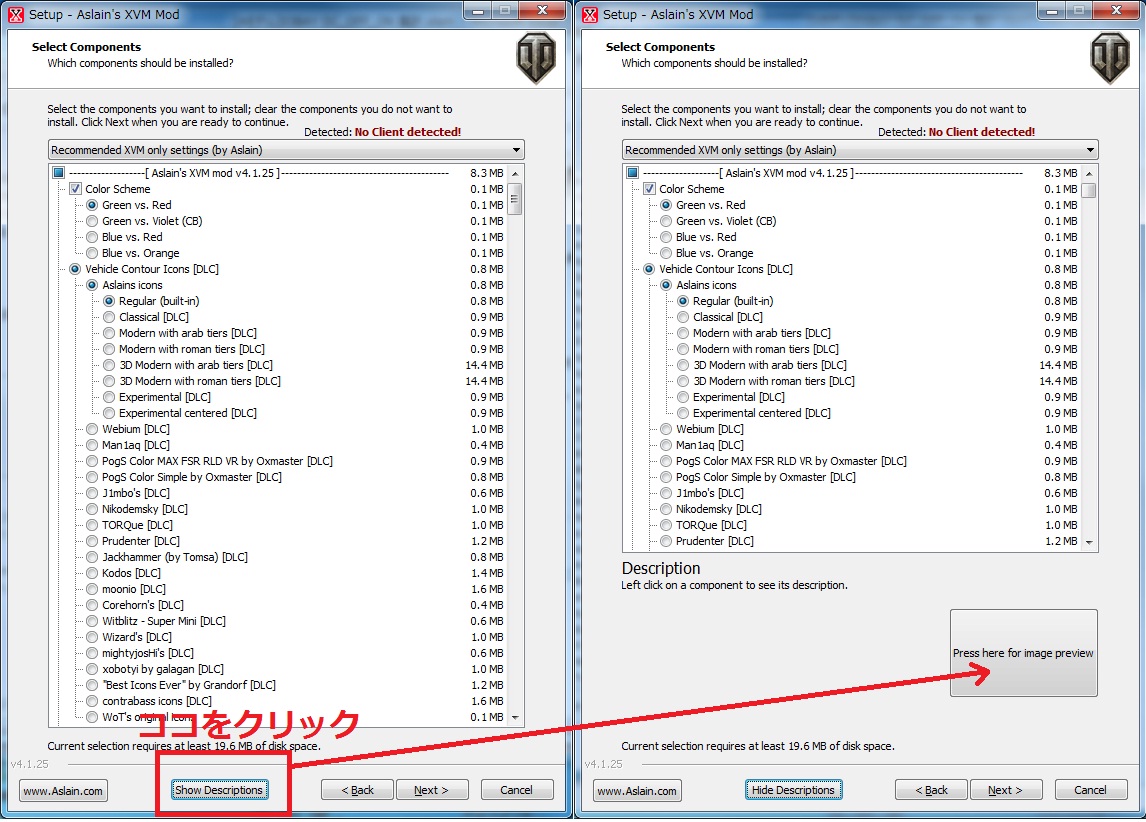Select Man1aq [DLC] radio in right window
Image resolution: width=1146 pixels, height=822 pixels.
pyautogui.click(x=666, y=445)
